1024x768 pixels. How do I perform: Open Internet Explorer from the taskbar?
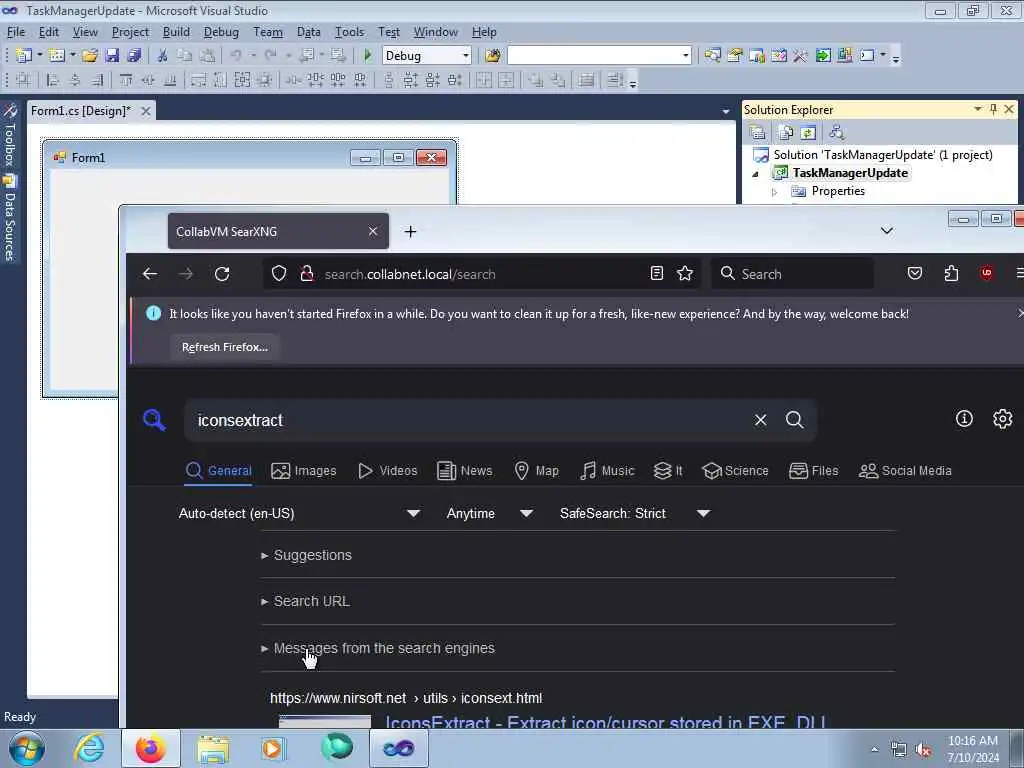click(89, 748)
